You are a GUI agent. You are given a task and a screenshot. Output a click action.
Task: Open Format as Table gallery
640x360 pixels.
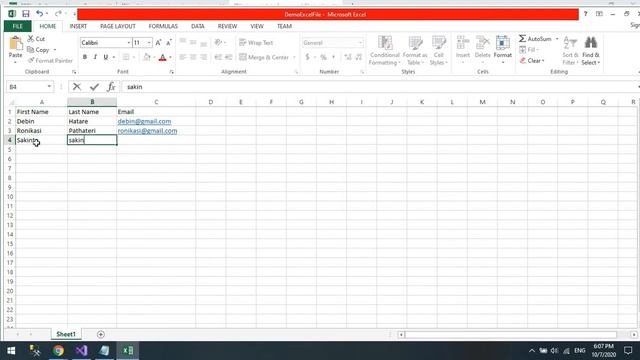(415, 51)
